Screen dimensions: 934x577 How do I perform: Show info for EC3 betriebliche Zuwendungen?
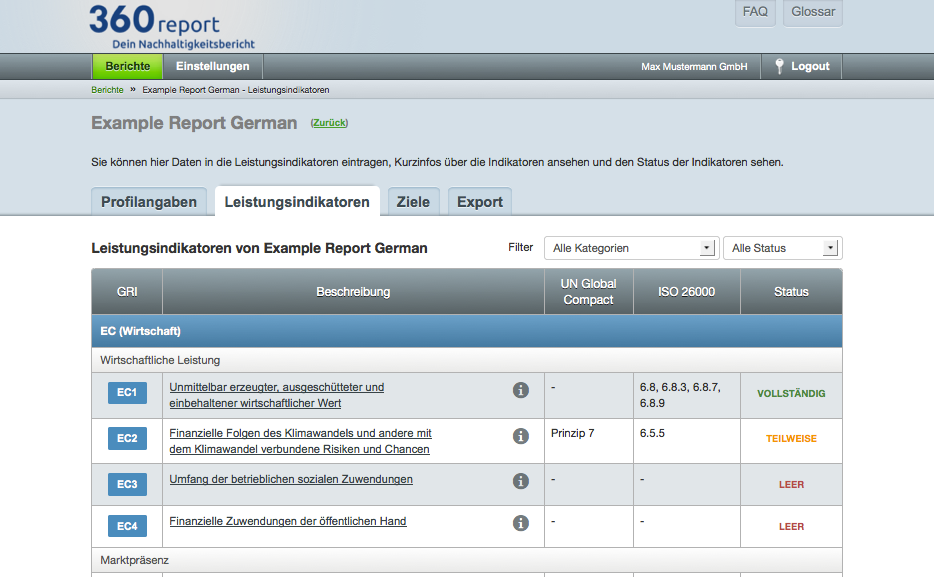pyautogui.click(x=520, y=481)
